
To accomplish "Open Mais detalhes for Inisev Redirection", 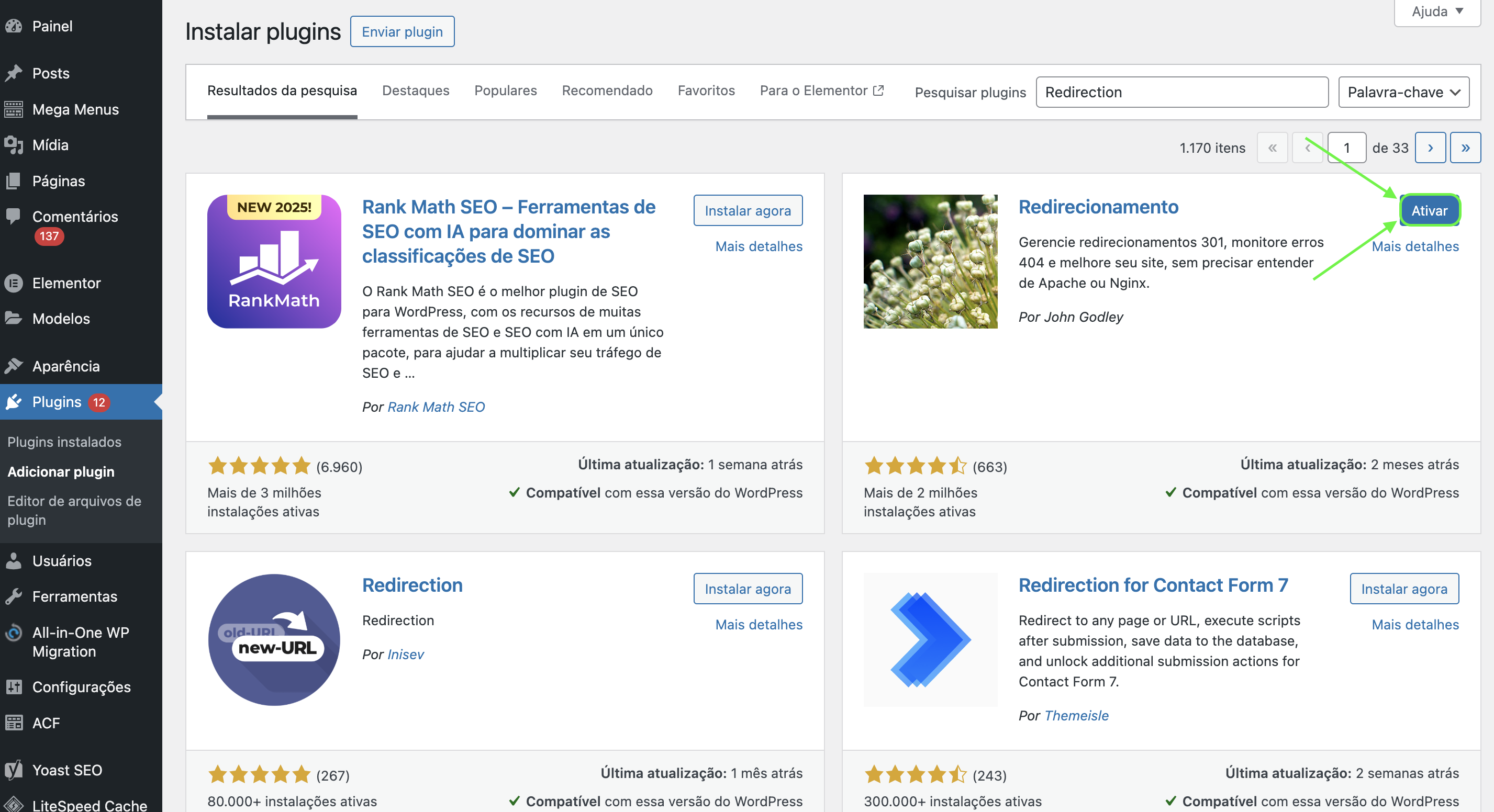I will [759, 624].
